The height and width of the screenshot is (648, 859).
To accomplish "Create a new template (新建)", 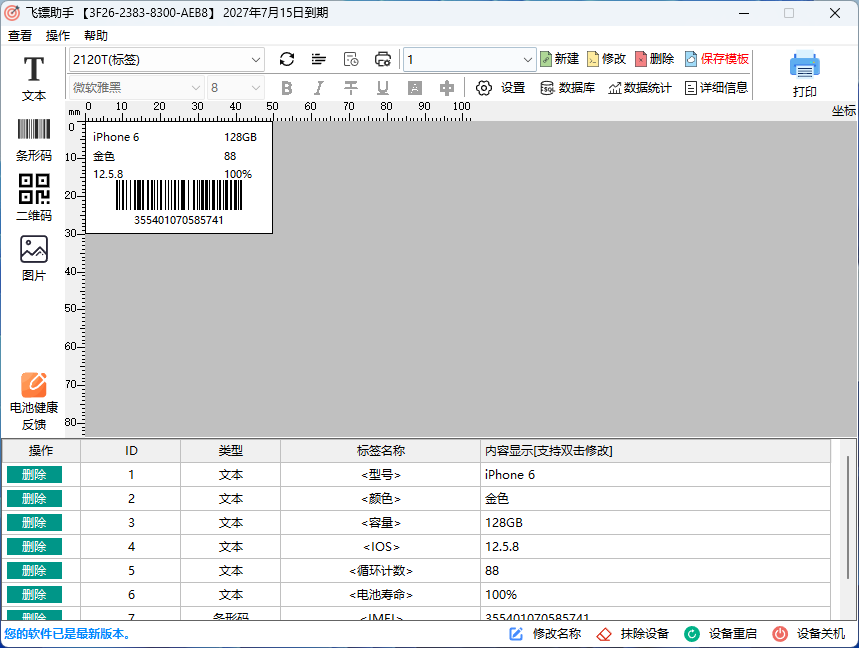I will coord(559,59).
